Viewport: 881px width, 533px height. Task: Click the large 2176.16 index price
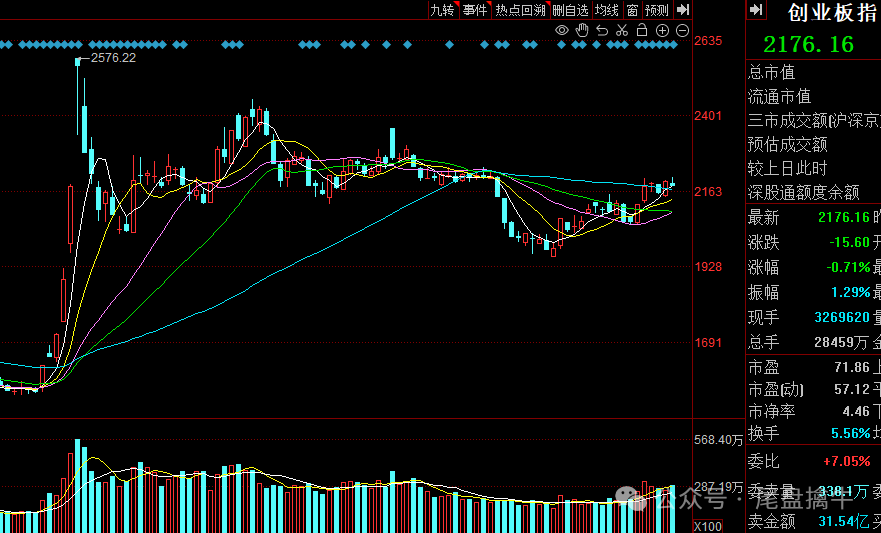[x=809, y=44]
